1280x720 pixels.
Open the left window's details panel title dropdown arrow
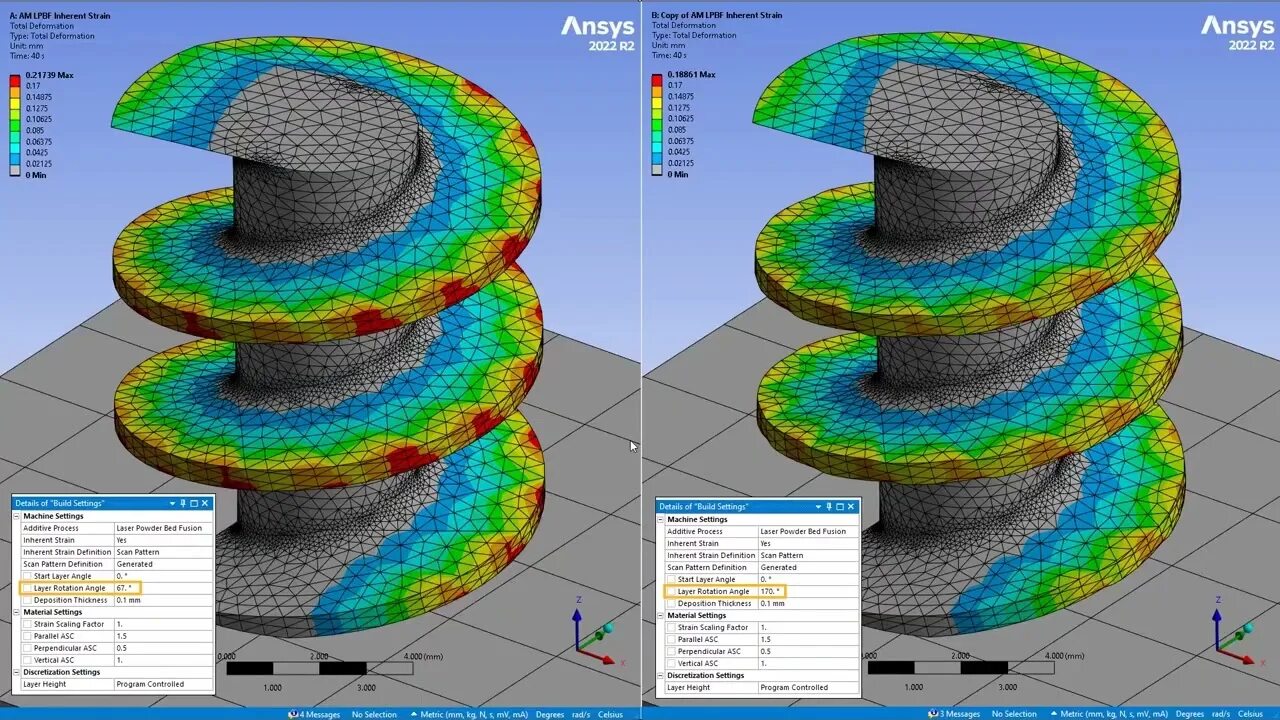point(172,503)
